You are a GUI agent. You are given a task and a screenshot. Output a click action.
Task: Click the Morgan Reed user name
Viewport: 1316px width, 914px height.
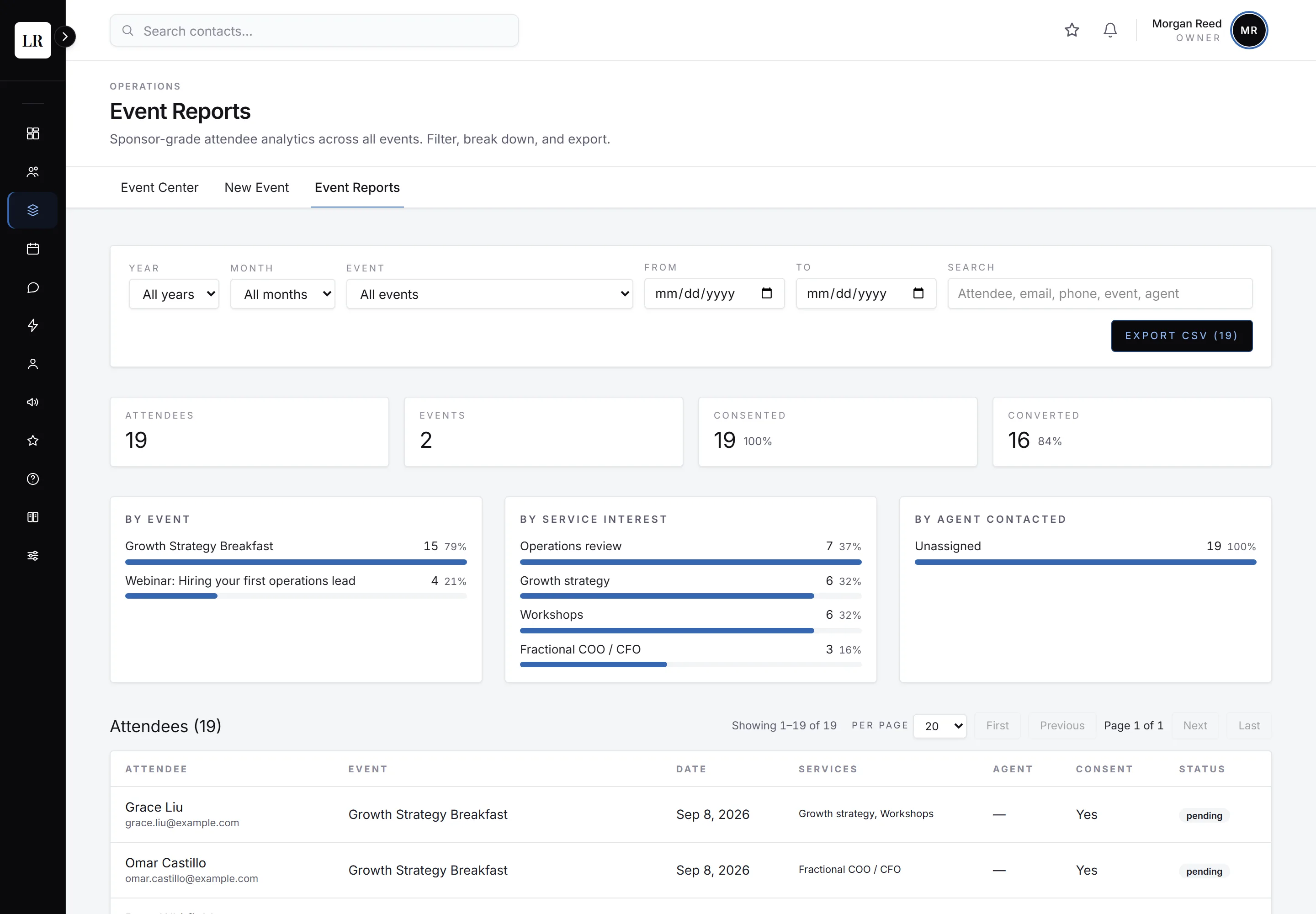[1186, 23]
